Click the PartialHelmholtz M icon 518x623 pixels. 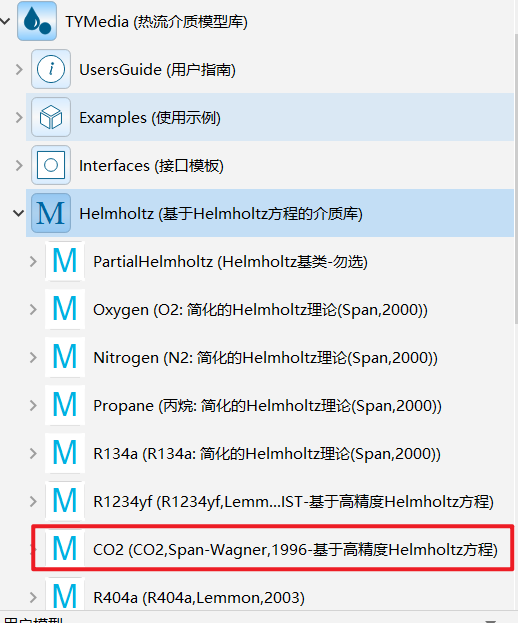tap(65, 261)
